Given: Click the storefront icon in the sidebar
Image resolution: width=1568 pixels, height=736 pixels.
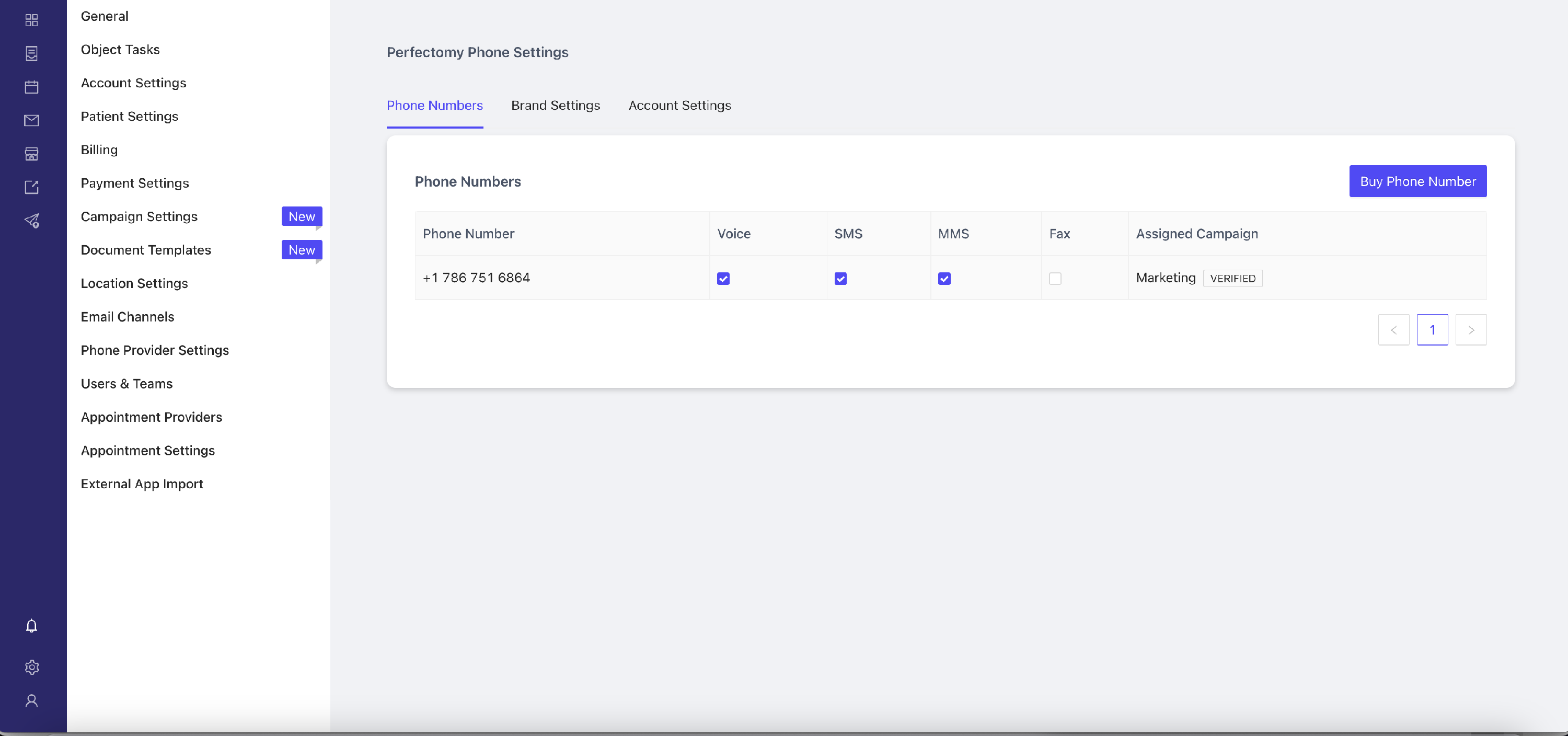Looking at the screenshot, I should coord(32,154).
